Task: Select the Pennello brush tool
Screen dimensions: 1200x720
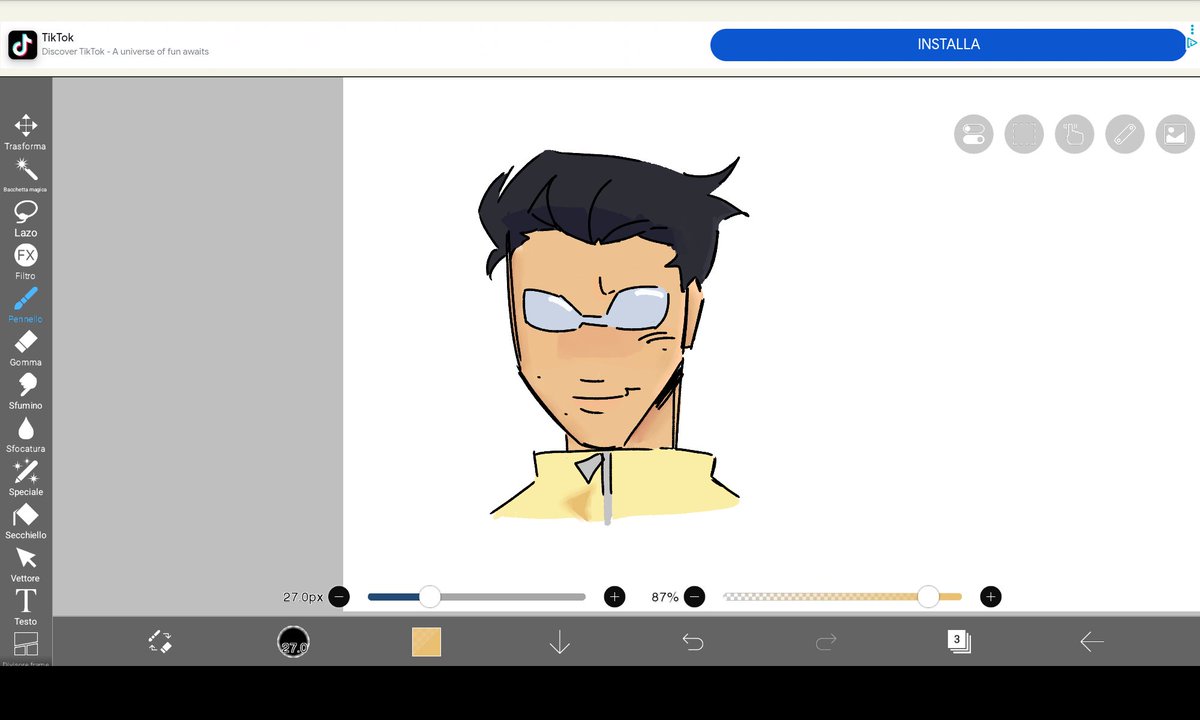Action: point(26,305)
